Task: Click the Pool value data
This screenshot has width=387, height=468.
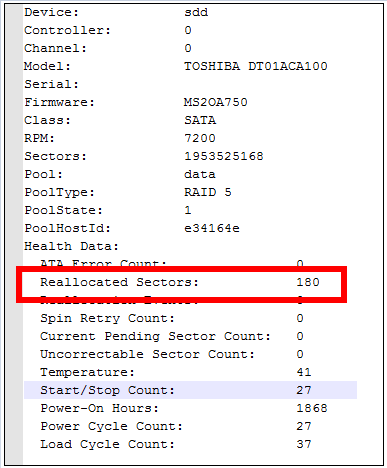Action: click(x=200, y=174)
